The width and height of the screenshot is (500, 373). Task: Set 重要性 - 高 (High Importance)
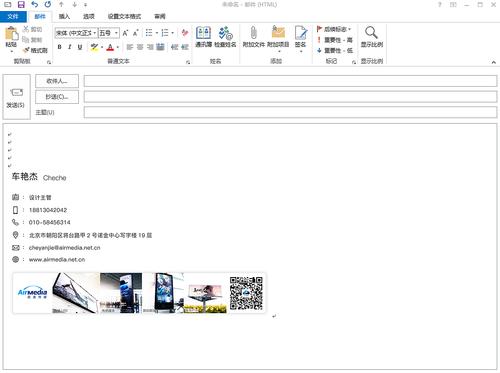point(334,40)
